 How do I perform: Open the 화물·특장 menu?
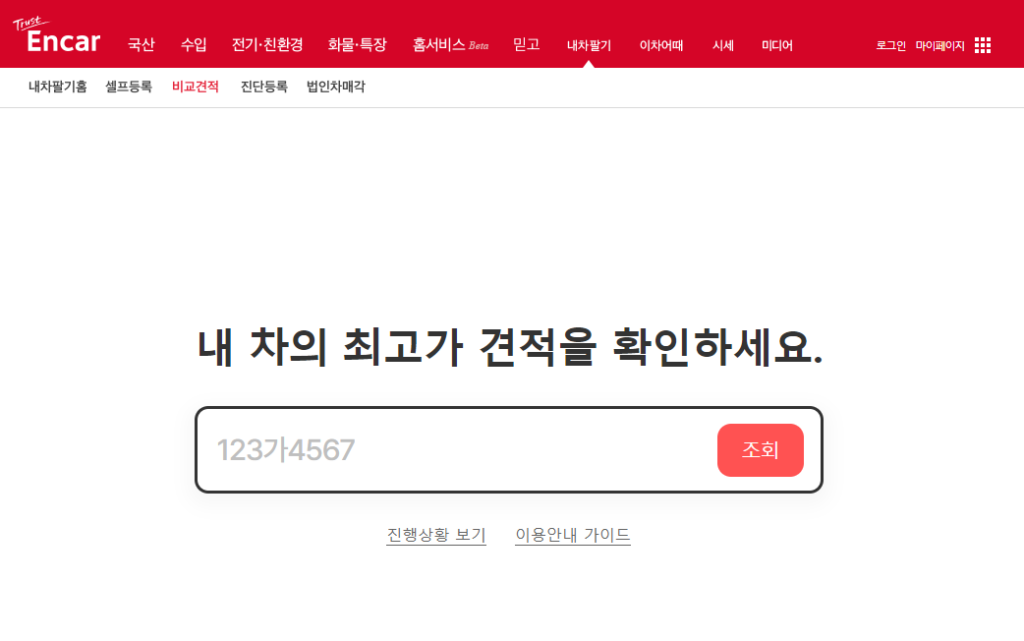(357, 45)
